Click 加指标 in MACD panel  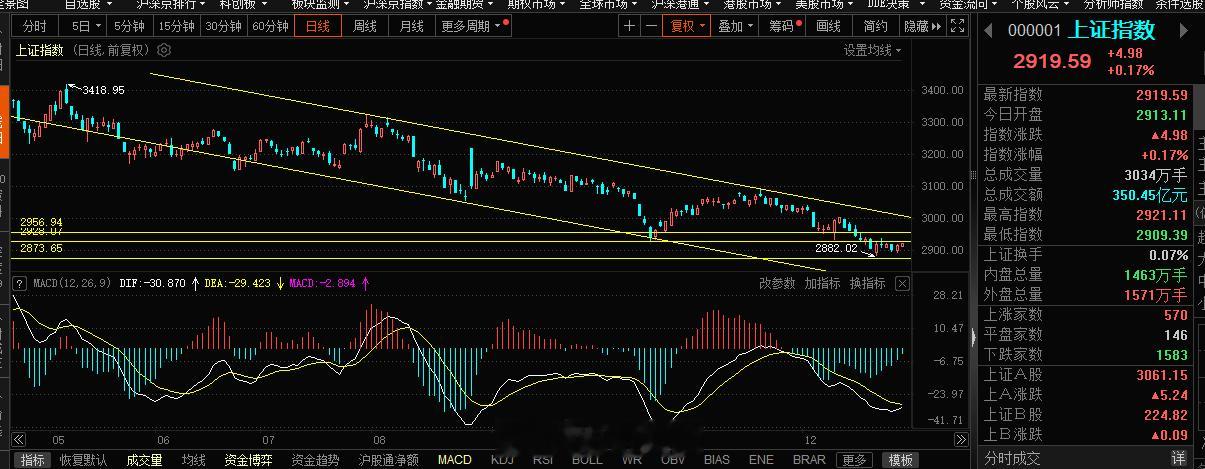[x=822, y=283]
